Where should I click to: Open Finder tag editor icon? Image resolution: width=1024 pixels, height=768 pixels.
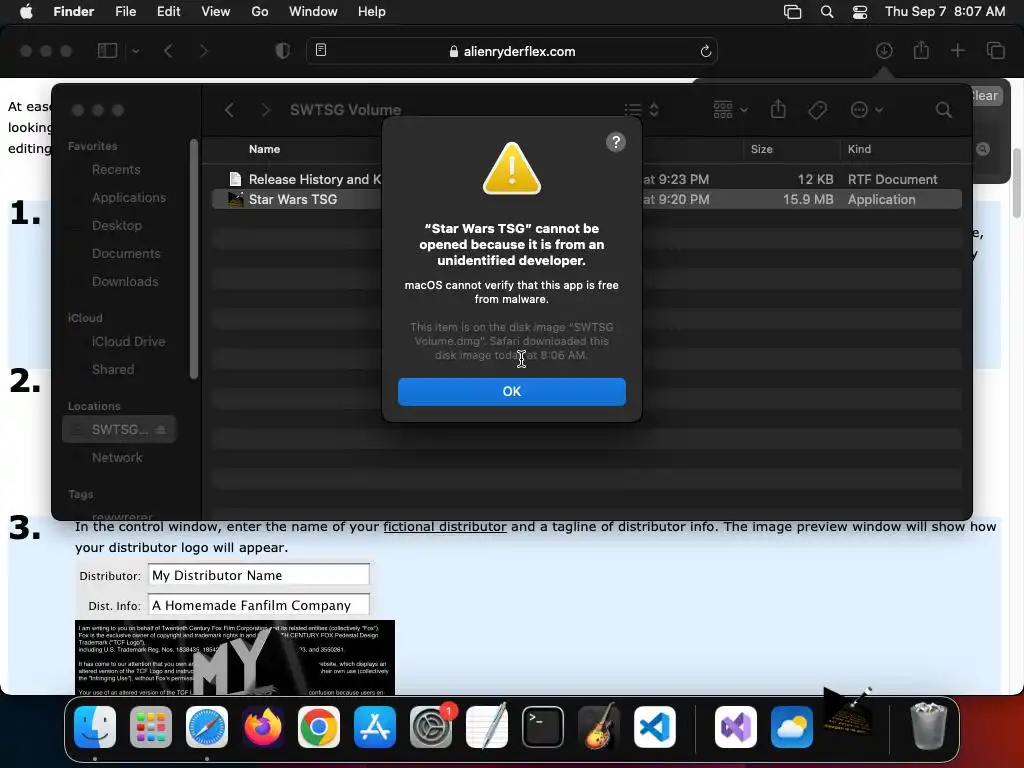(x=817, y=110)
